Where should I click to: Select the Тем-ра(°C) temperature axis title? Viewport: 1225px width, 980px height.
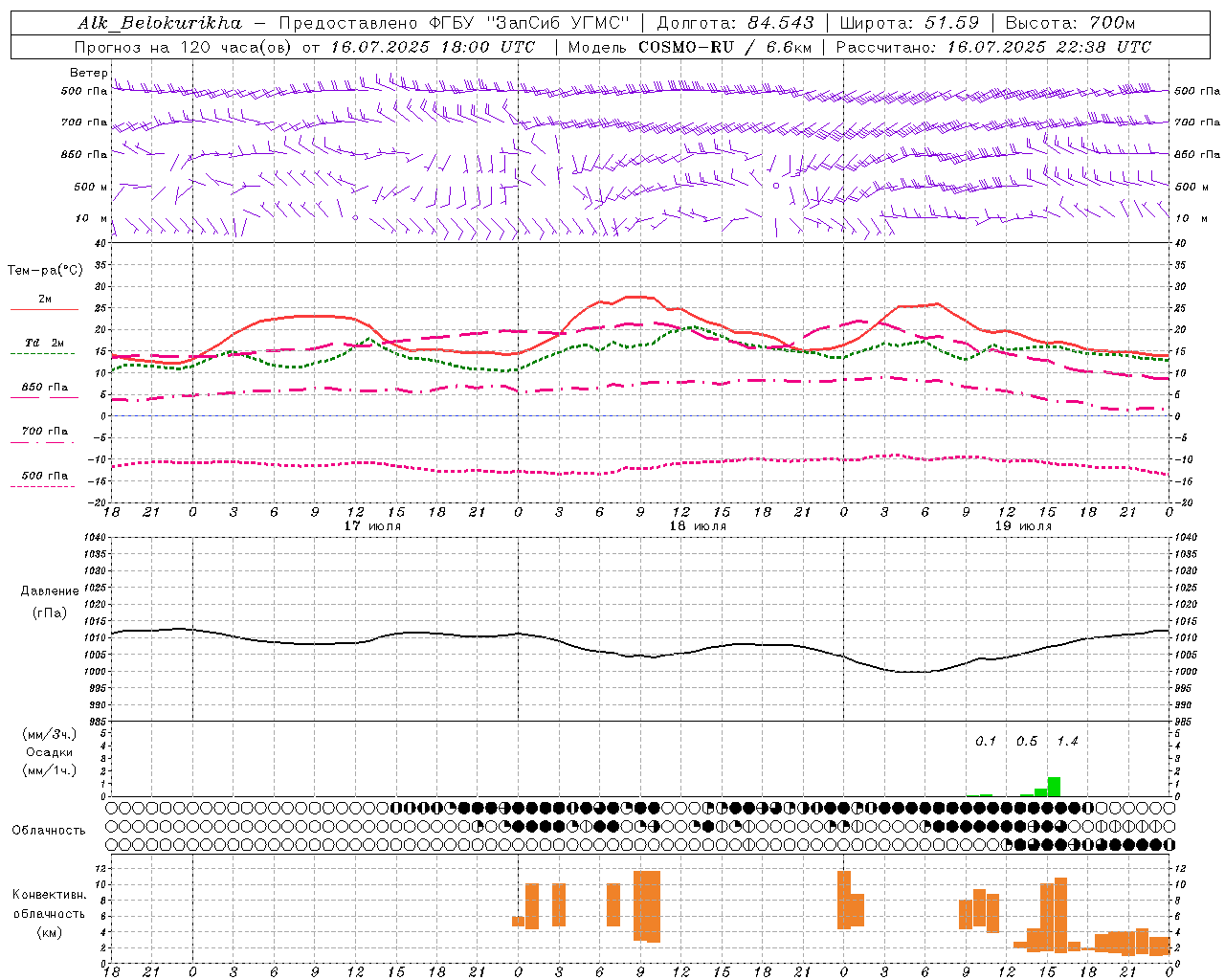(x=45, y=271)
